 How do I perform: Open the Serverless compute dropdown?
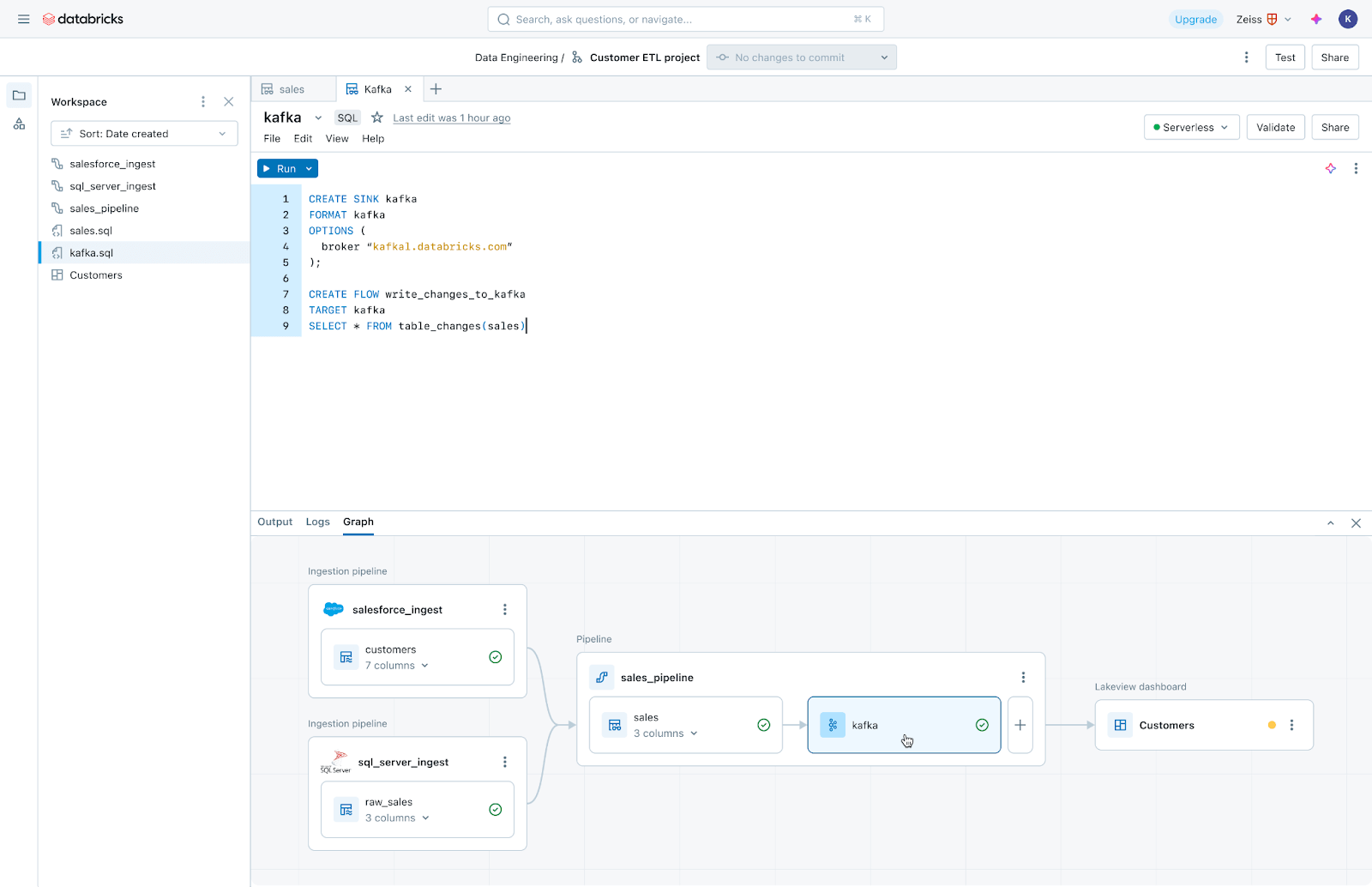(x=1191, y=127)
